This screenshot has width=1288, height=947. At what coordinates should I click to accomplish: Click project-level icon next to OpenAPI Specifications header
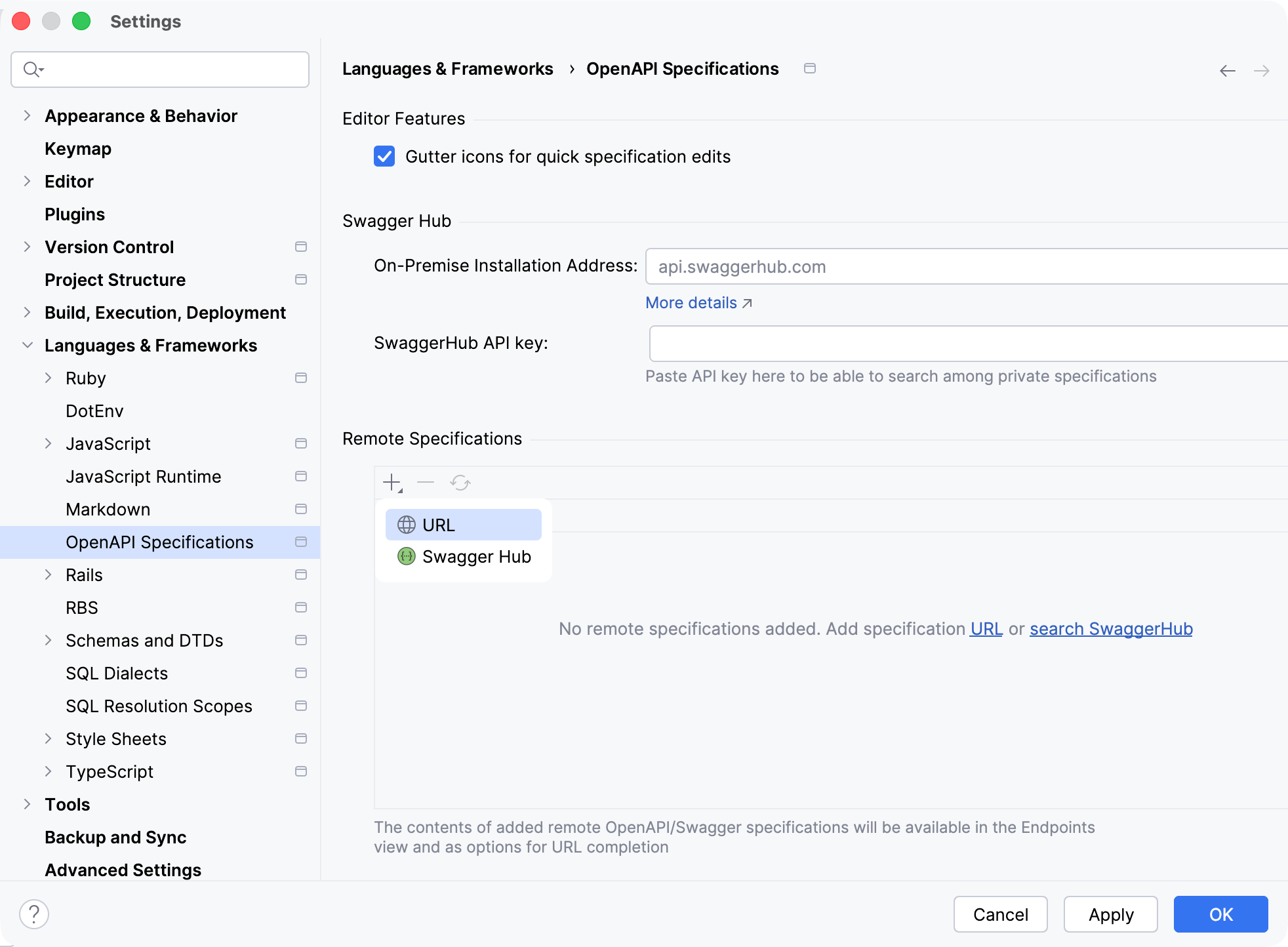pos(810,68)
